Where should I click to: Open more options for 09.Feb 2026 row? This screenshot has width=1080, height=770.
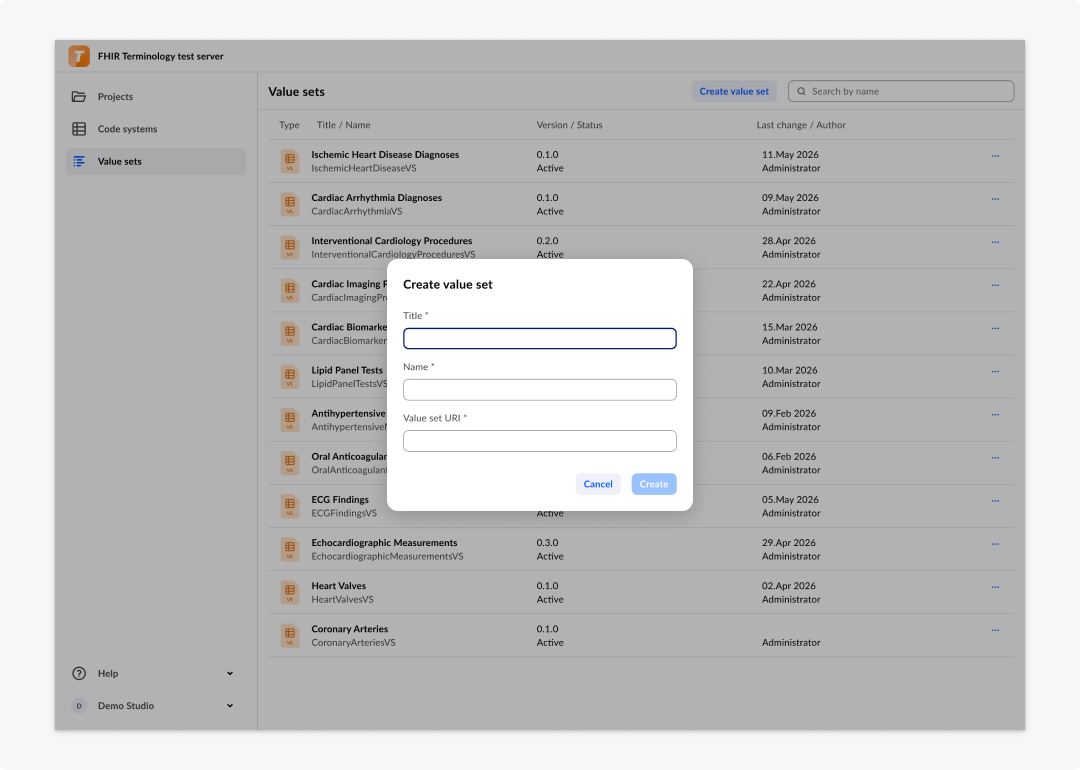pyautogui.click(x=995, y=415)
